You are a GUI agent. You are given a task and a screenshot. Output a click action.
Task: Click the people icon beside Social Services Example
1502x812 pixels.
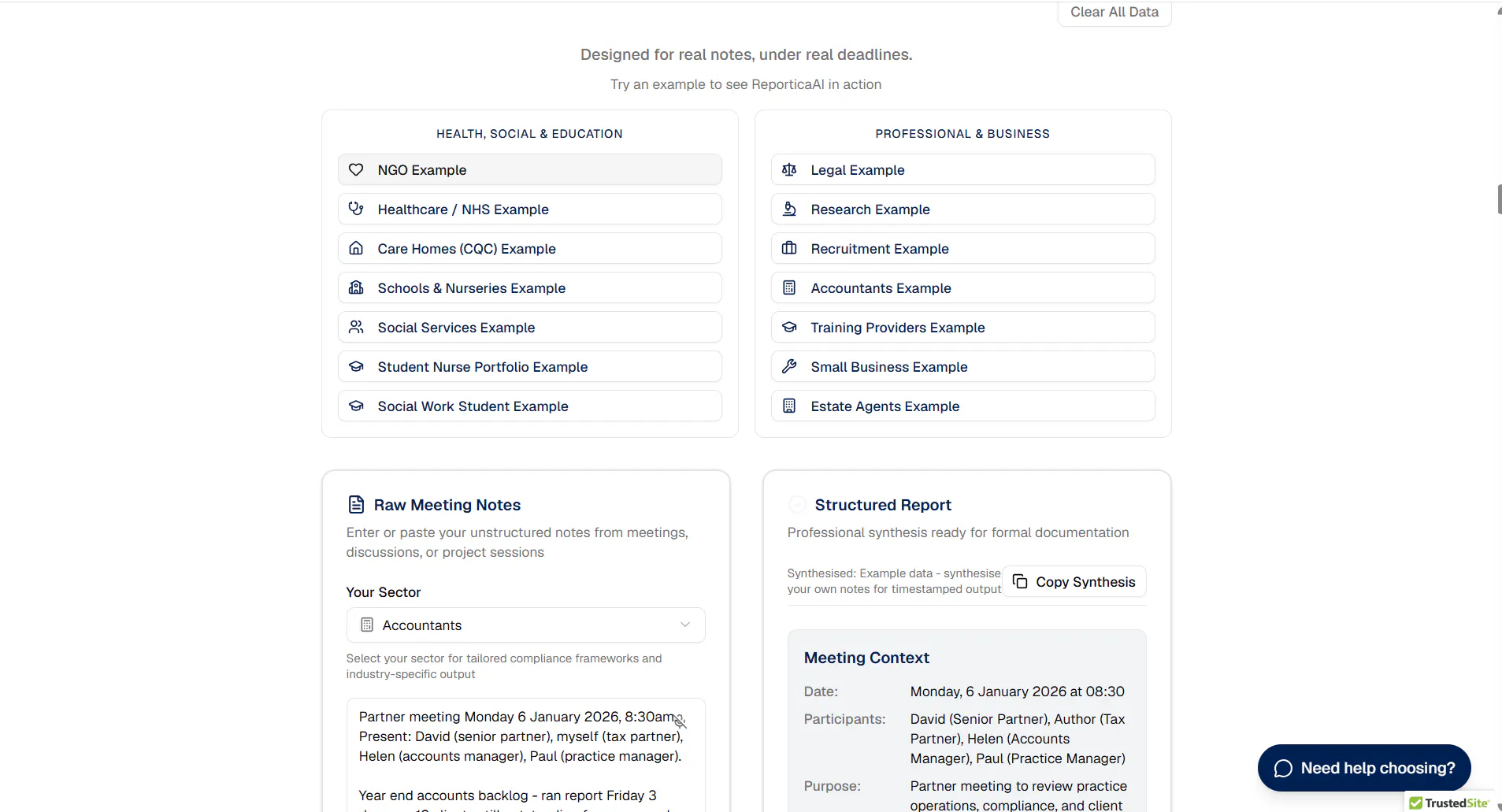pos(356,327)
